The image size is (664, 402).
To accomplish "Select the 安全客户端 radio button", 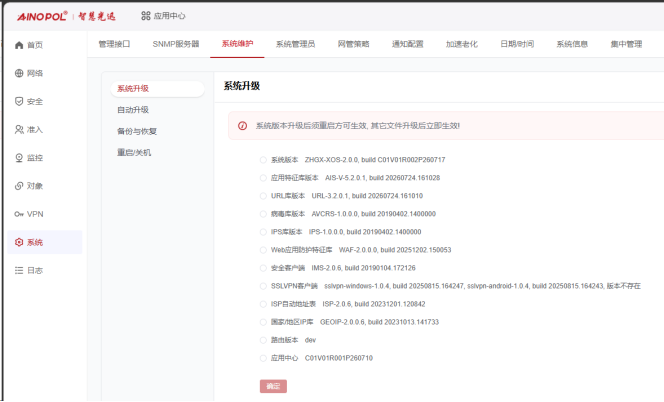I will coord(263,268).
